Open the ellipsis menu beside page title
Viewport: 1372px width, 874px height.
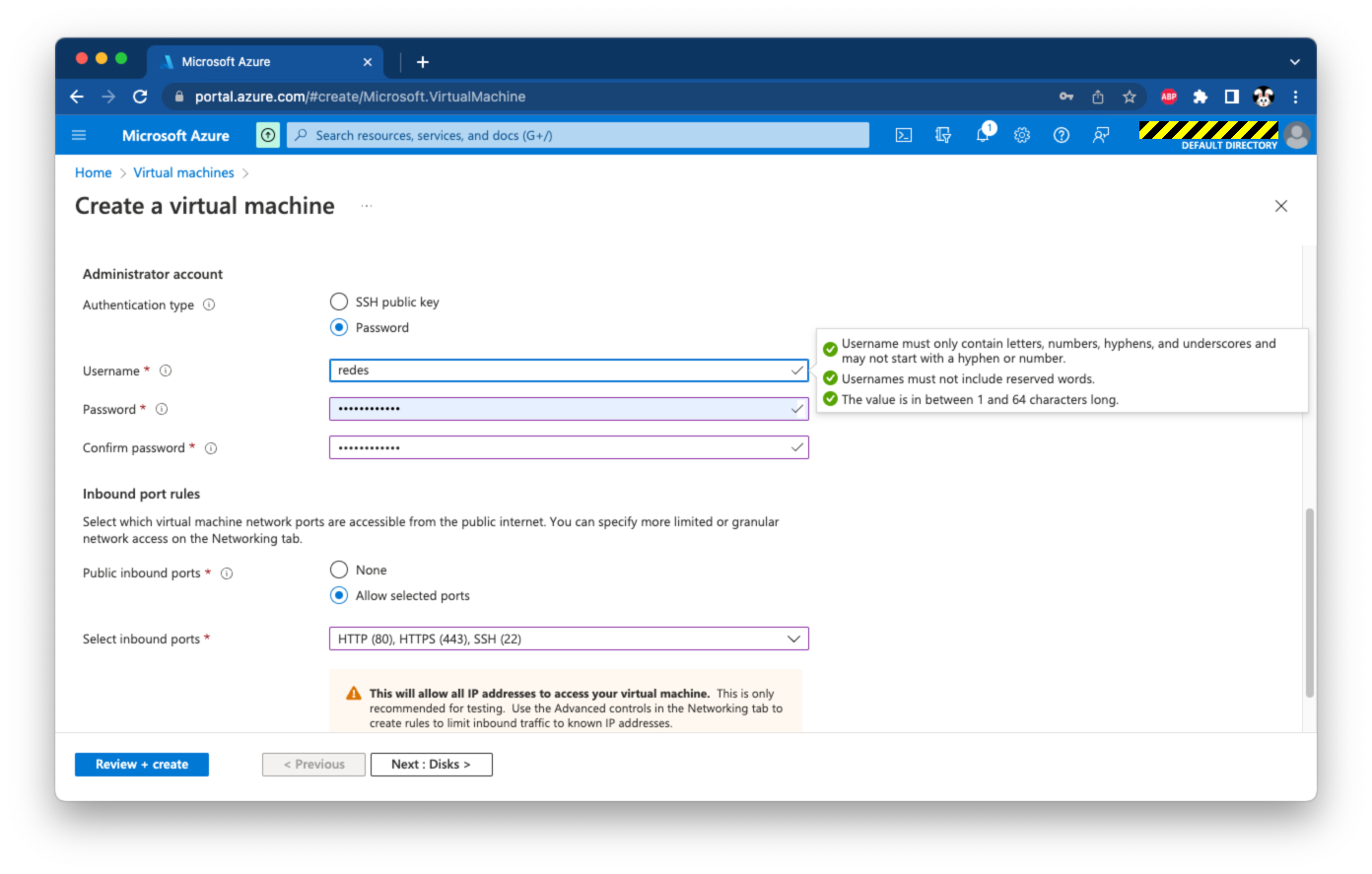[367, 206]
